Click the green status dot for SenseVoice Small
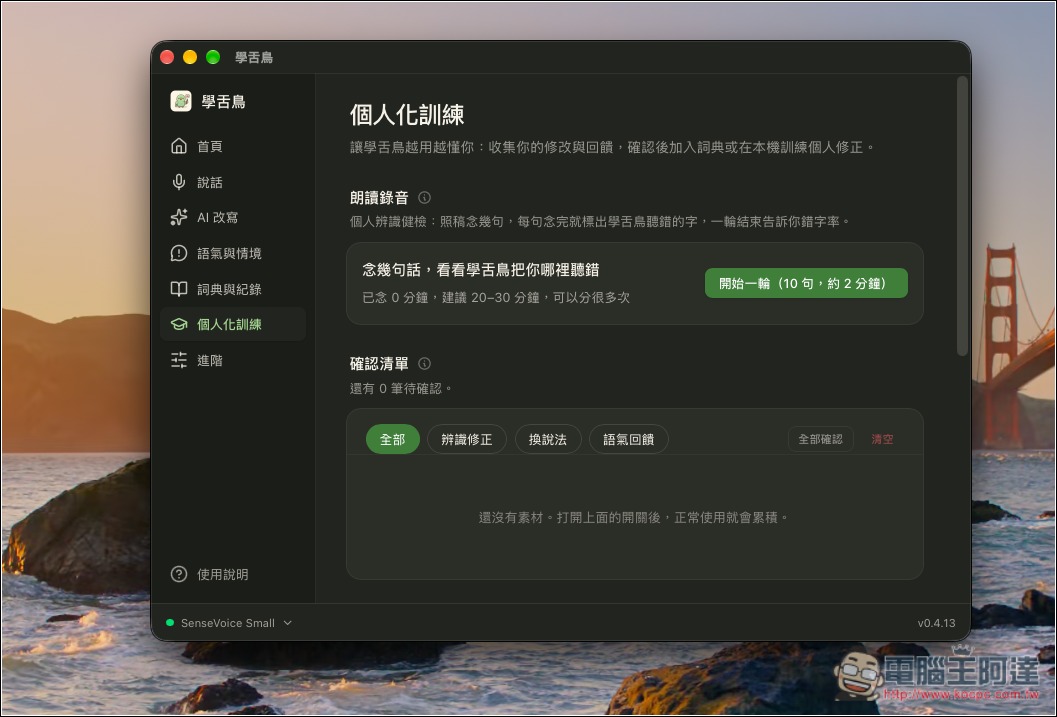The image size is (1057, 717). coord(170,623)
